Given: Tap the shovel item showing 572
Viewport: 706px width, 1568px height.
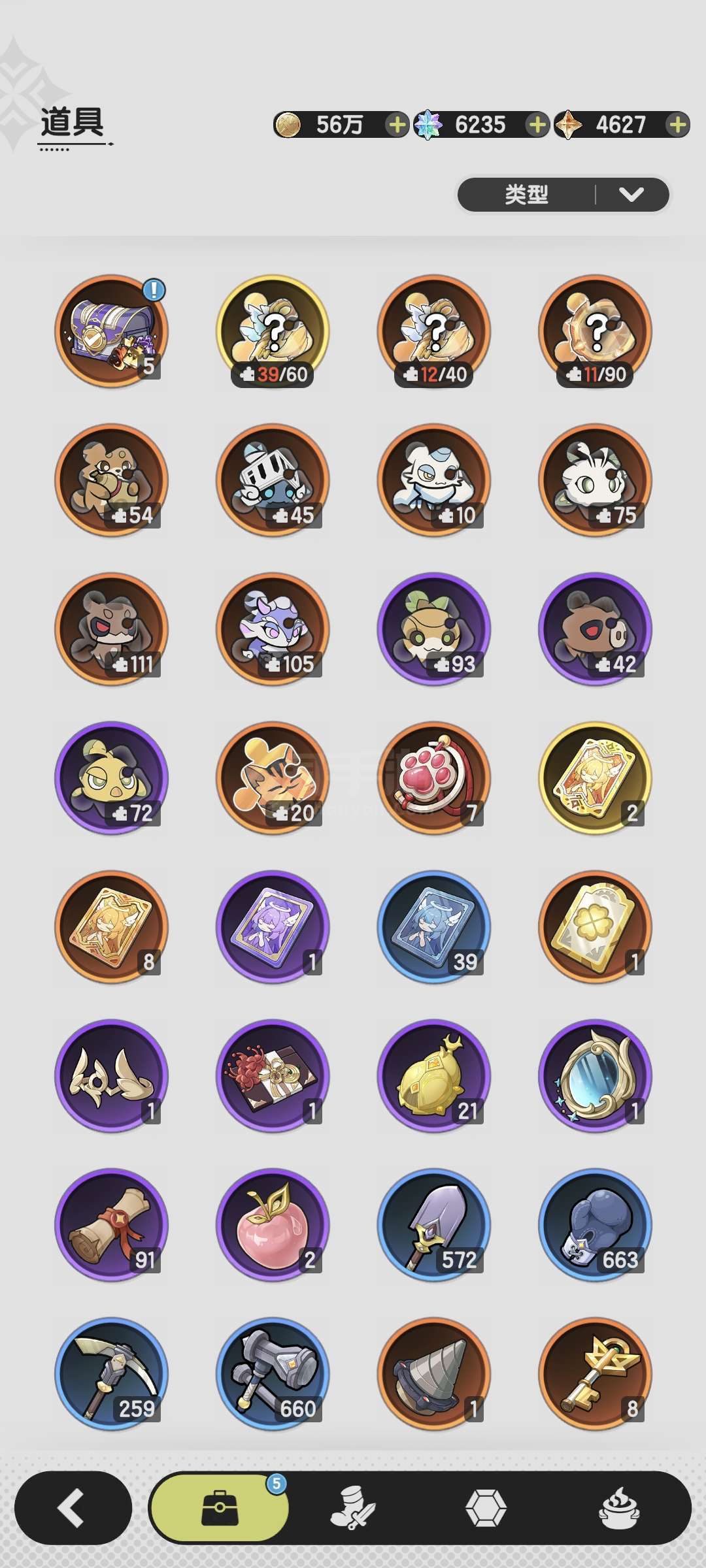Looking at the screenshot, I should 434,1225.
